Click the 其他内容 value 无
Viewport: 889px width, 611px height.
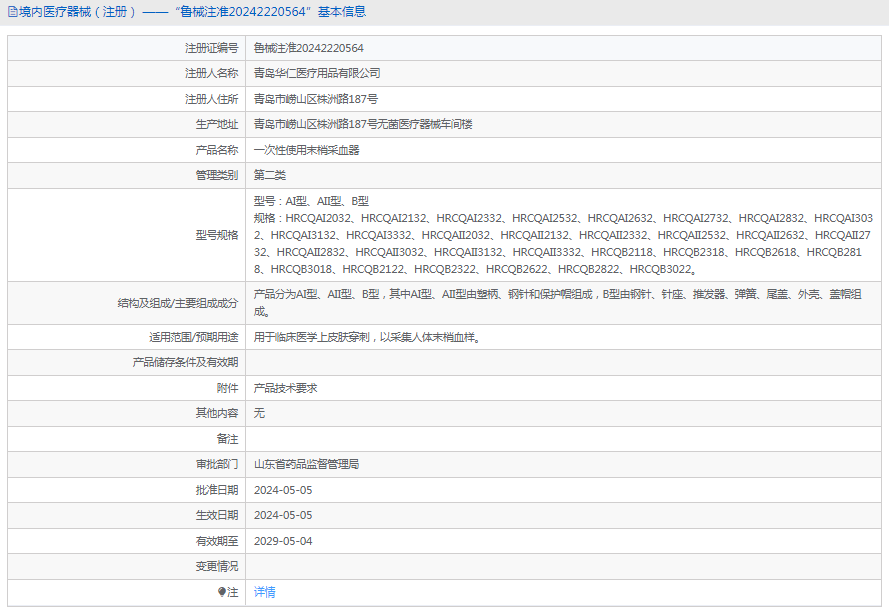point(259,413)
